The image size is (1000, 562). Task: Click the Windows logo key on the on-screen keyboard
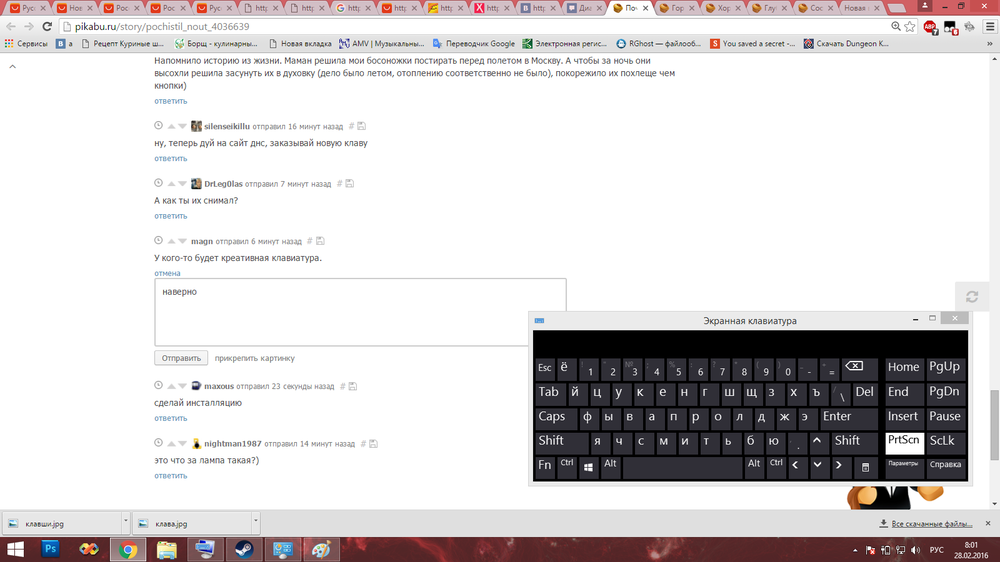coord(588,466)
